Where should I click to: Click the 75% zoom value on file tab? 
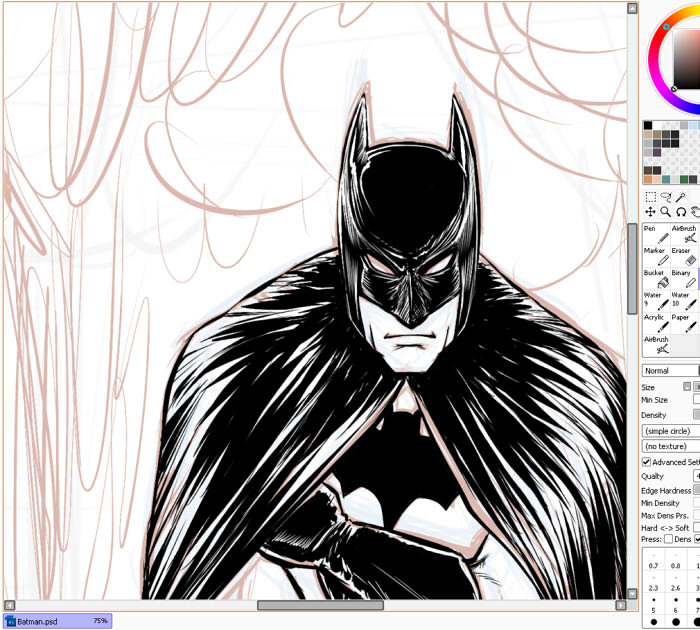click(x=100, y=621)
